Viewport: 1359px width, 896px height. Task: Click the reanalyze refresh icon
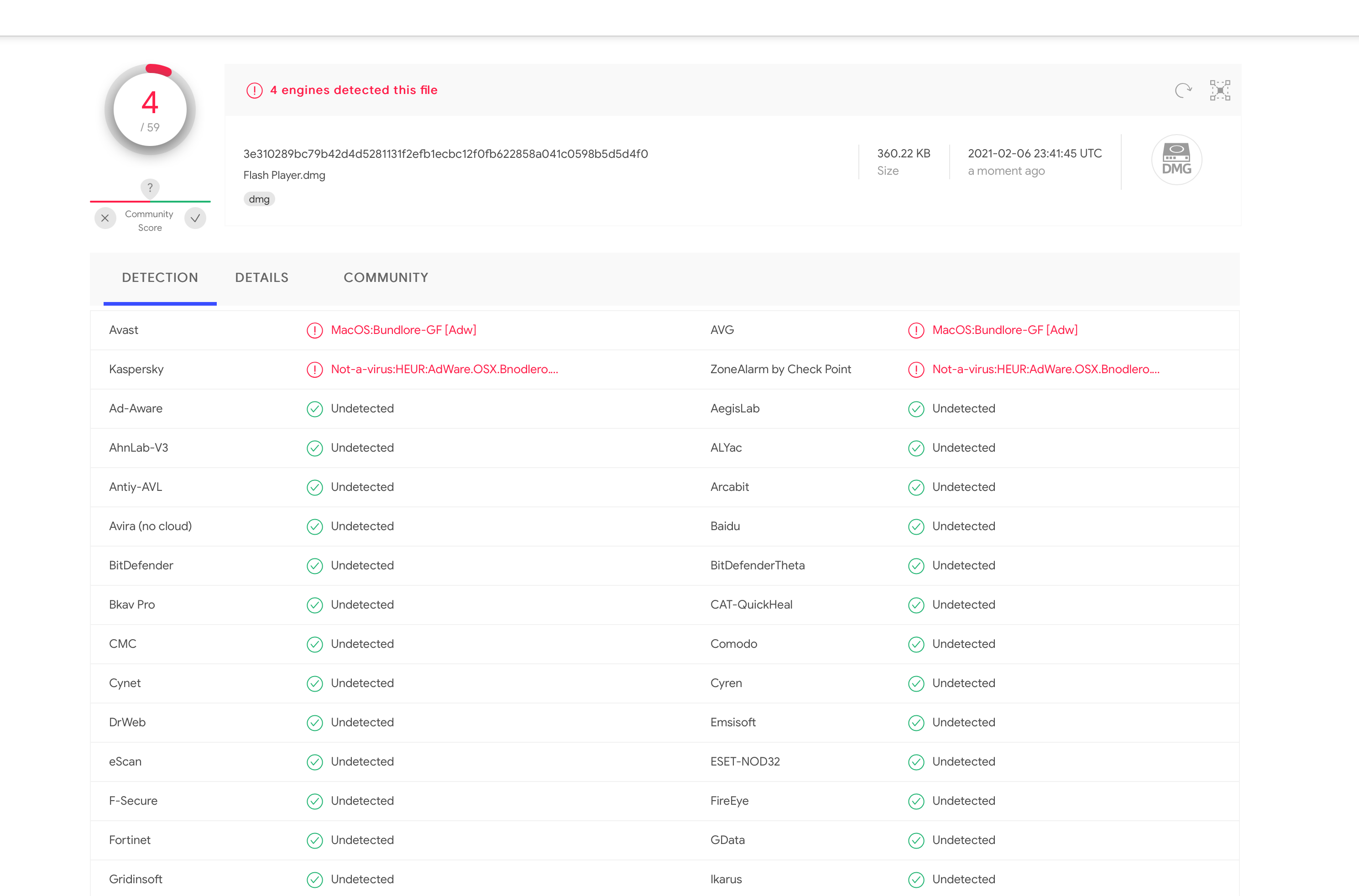point(1183,90)
